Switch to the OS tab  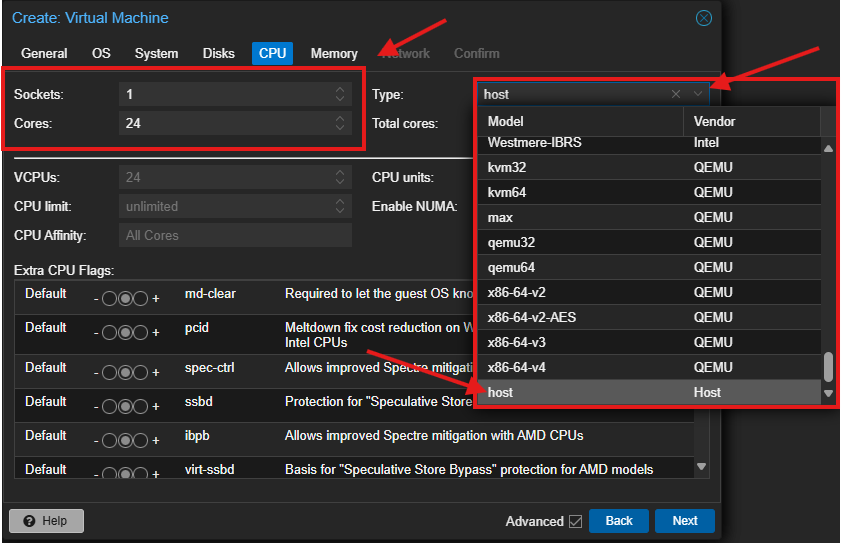(101, 54)
